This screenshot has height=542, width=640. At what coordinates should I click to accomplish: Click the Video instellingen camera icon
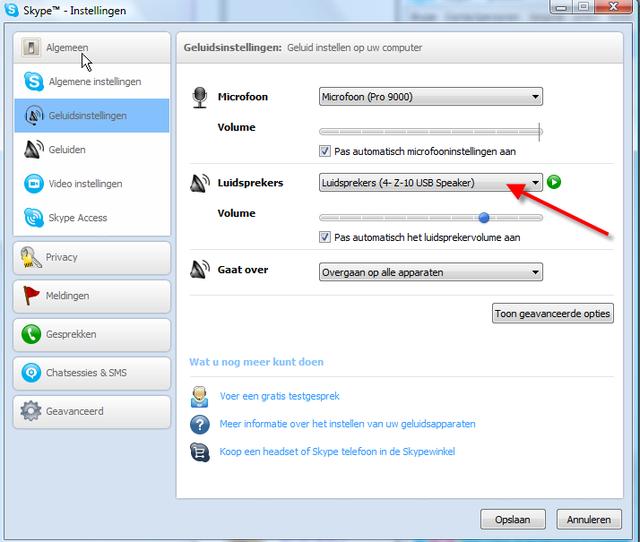click(34, 184)
